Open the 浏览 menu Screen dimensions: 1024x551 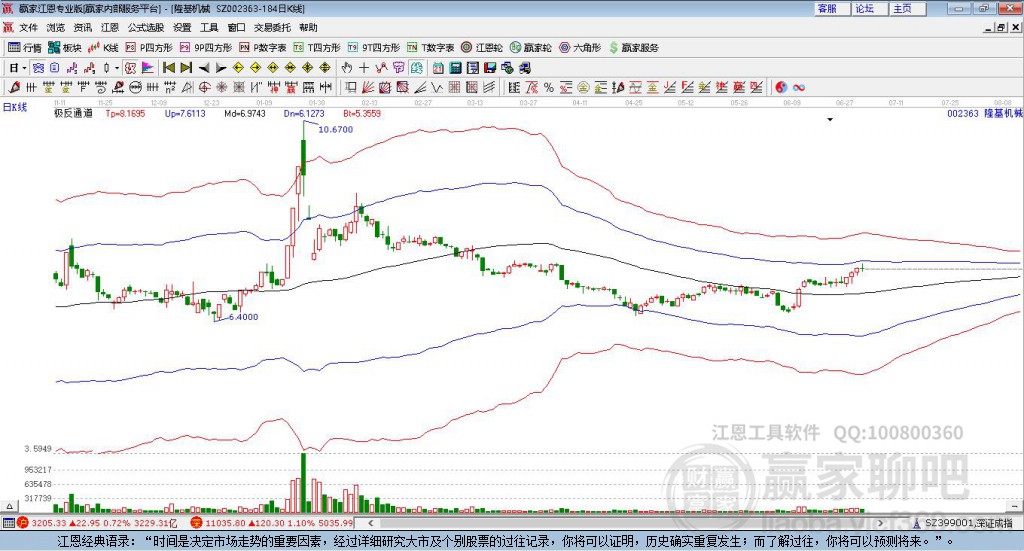pyautogui.click(x=56, y=27)
